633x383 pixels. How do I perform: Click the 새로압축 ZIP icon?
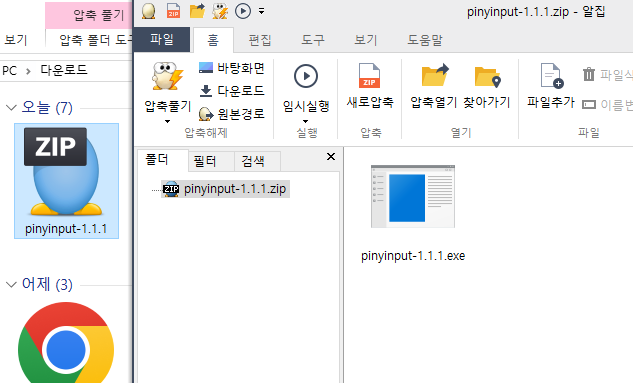click(369, 76)
